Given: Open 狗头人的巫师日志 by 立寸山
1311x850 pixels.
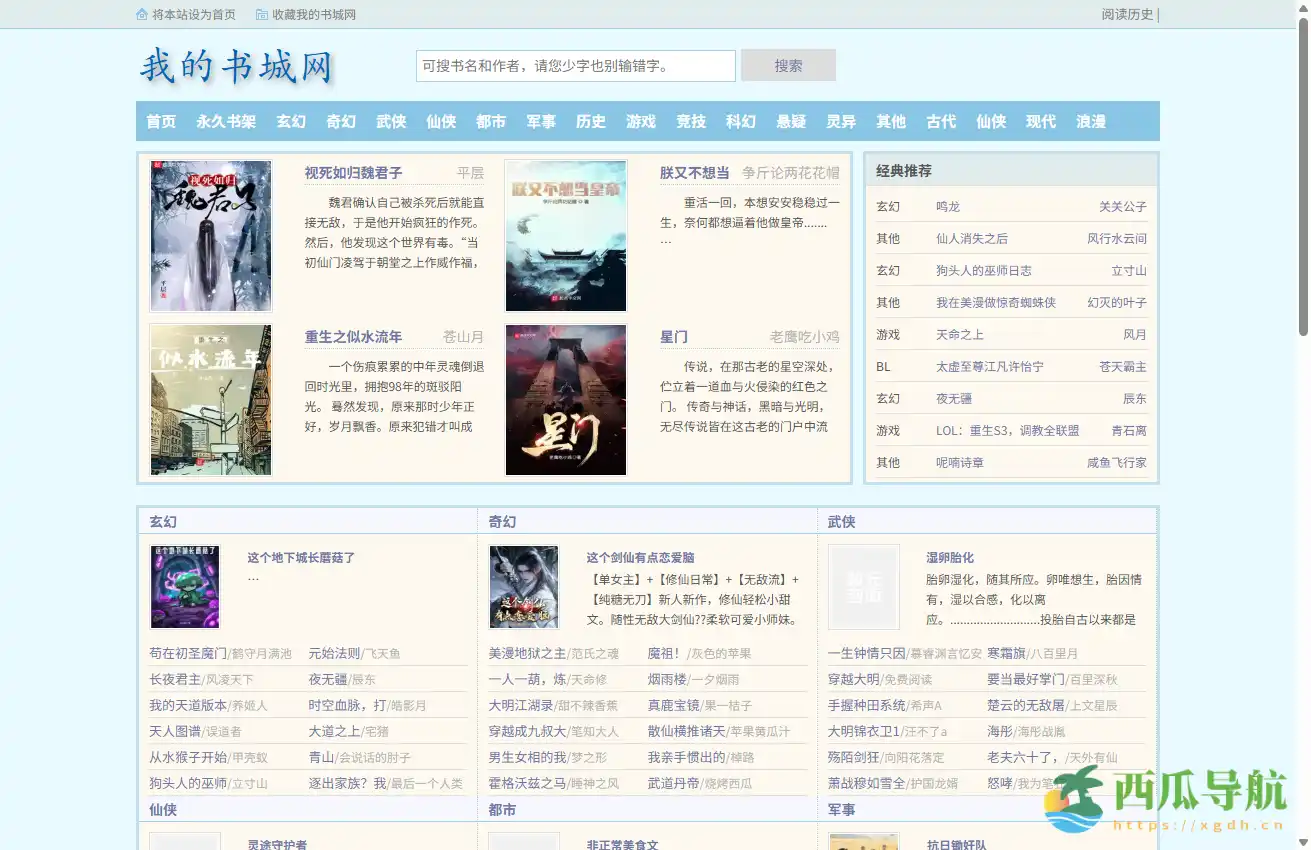Looking at the screenshot, I should pos(981,270).
